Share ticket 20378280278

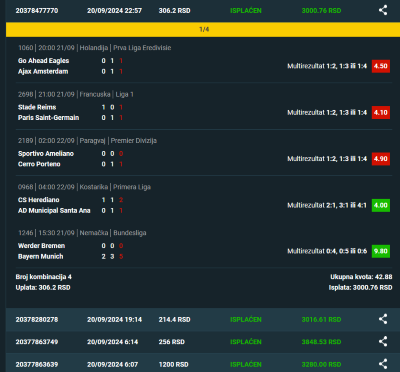pyautogui.click(x=383, y=319)
